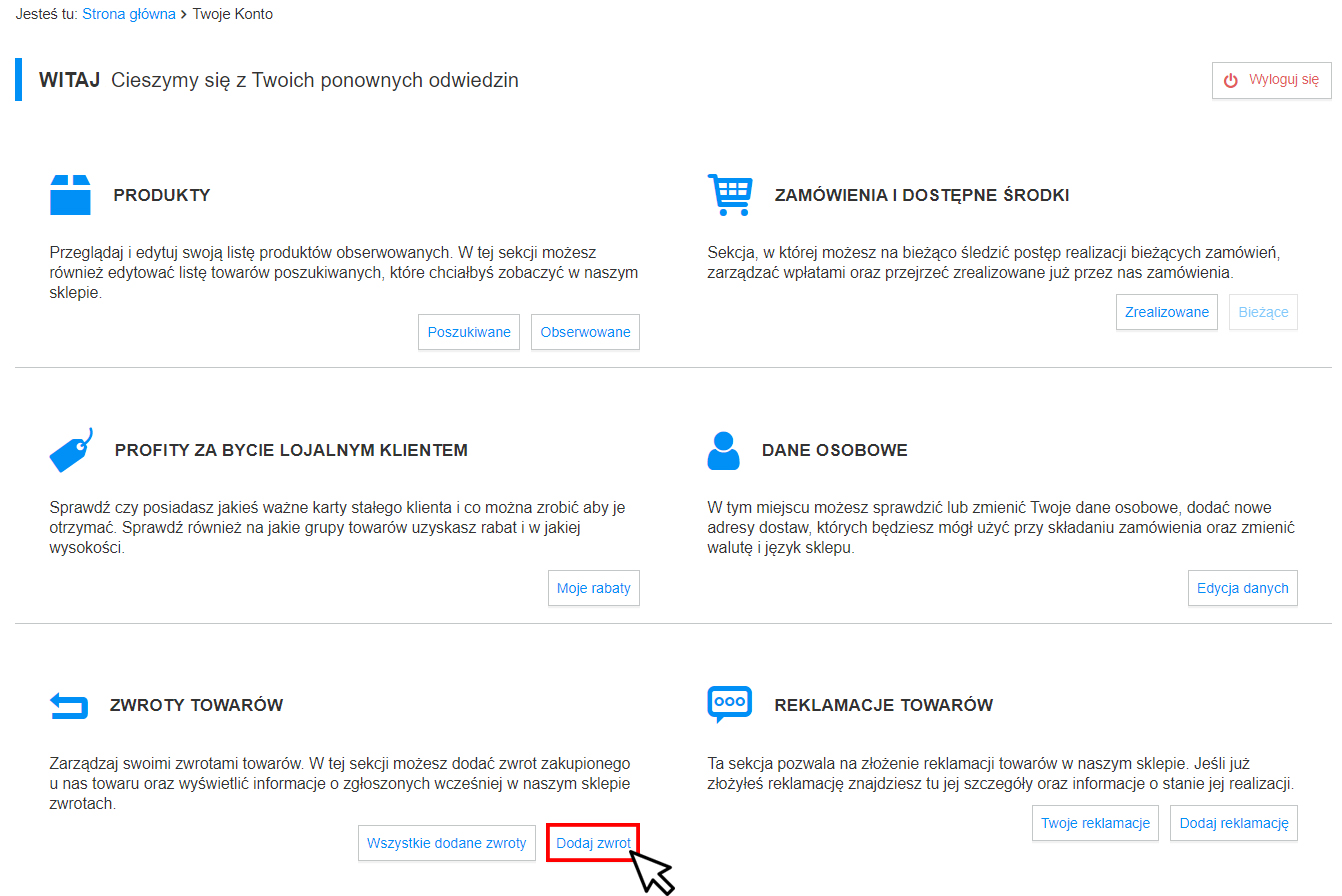The height and width of the screenshot is (896, 1342).
Task: Click the power icon in Wyloguj się
Action: 1231,80
